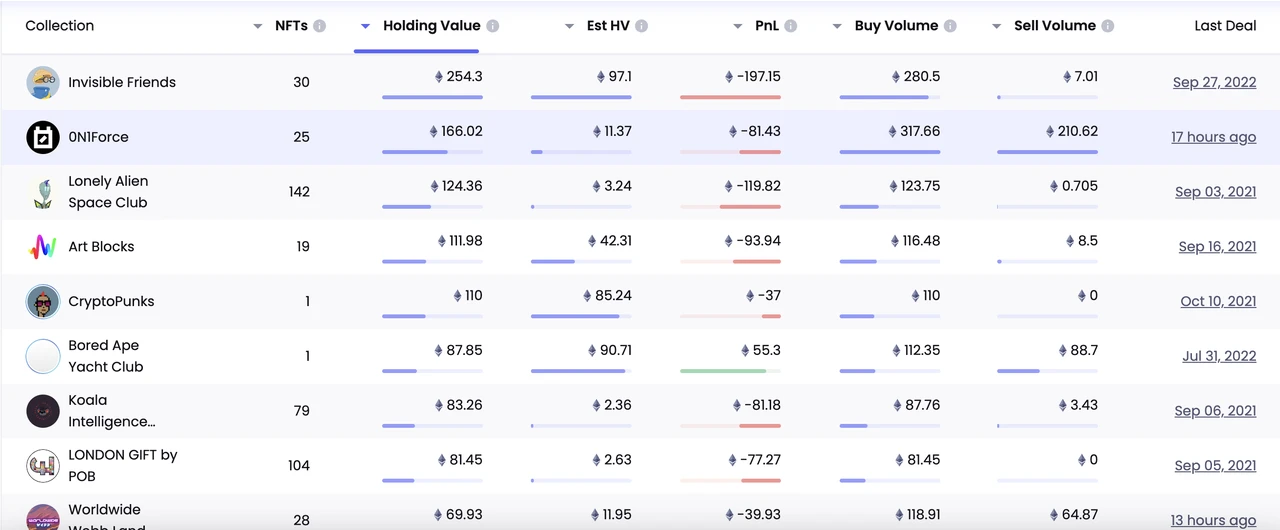Show info tooltip icon beside NFTs header

tap(320, 26)
